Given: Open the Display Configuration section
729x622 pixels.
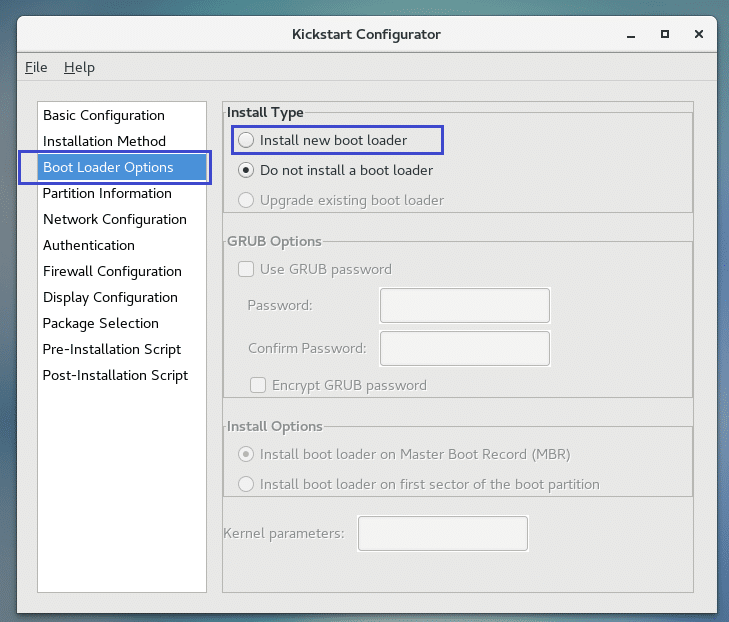Looking at the screenshot, I should tap(110, 297).
